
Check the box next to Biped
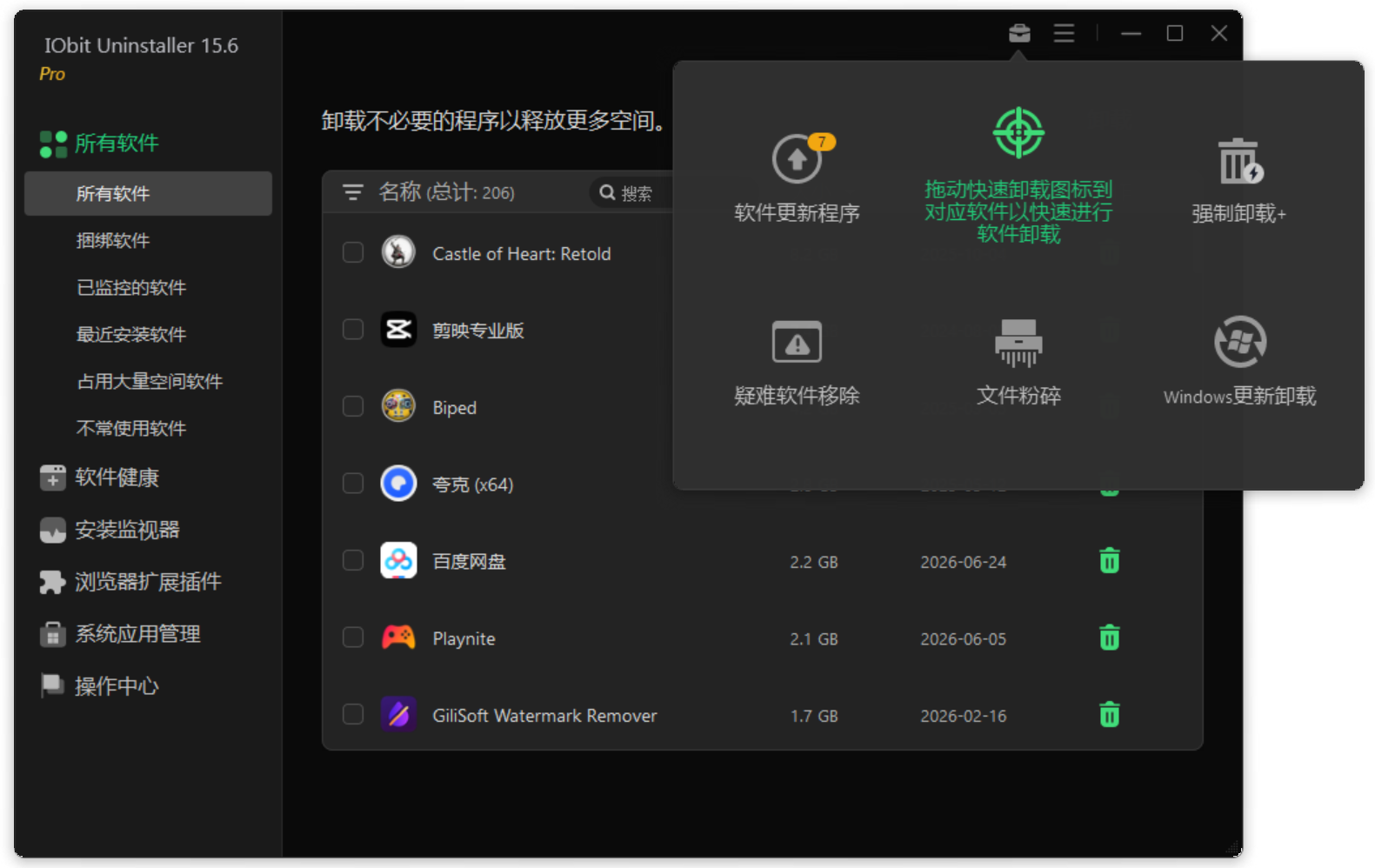pos(352,406)
